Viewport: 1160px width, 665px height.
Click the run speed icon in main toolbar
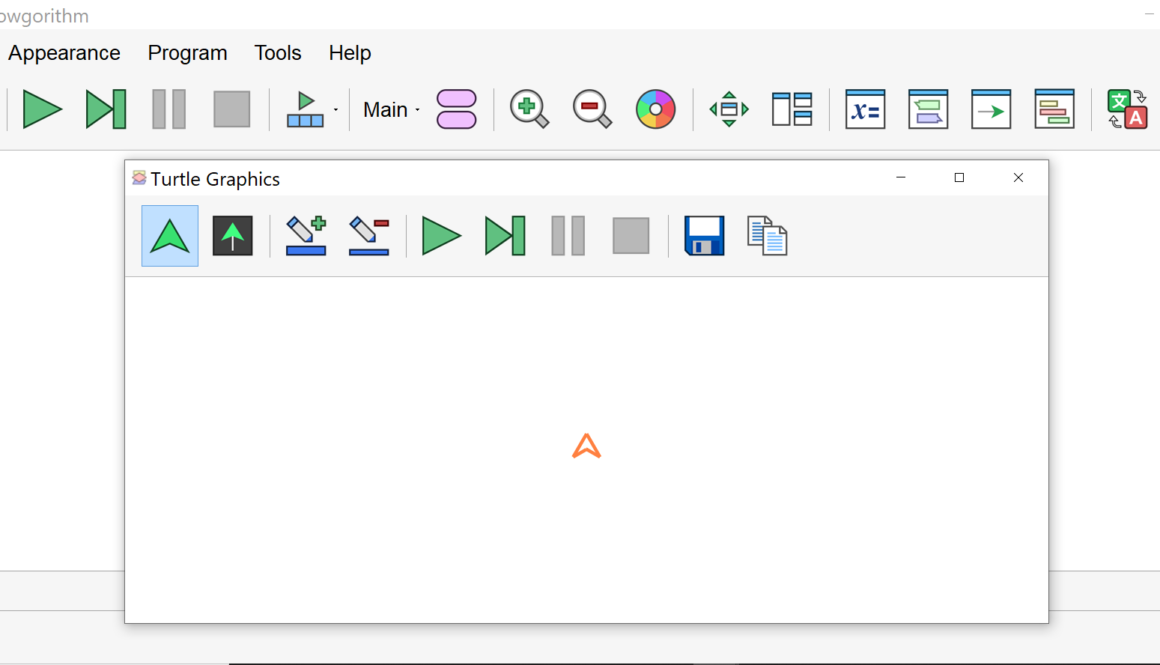tap(306, 109)
